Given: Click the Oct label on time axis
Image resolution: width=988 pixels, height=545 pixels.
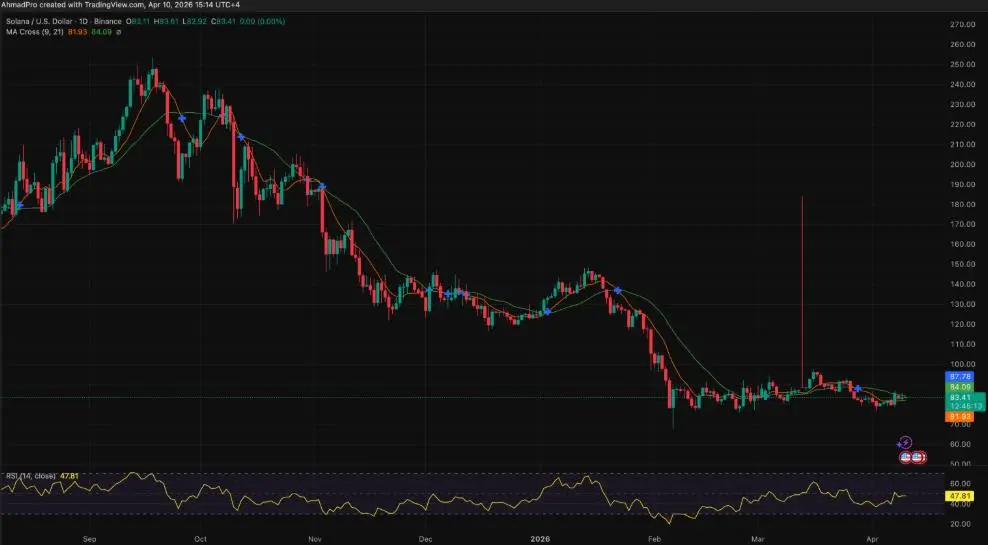Looking at the screenshot, I should point(201,539).
